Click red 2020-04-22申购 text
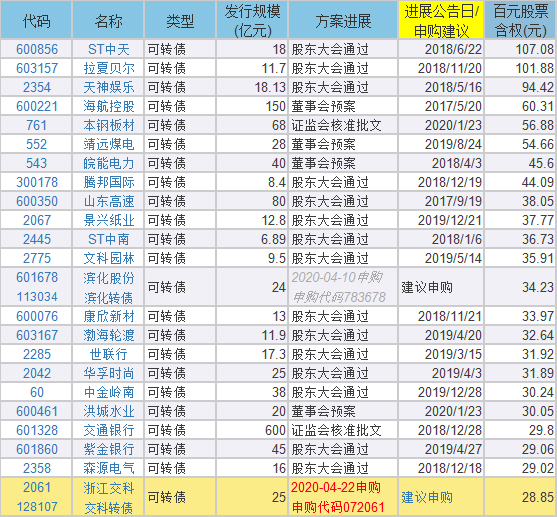This screenshot has height=517, width=557. [x=336, y=488]
